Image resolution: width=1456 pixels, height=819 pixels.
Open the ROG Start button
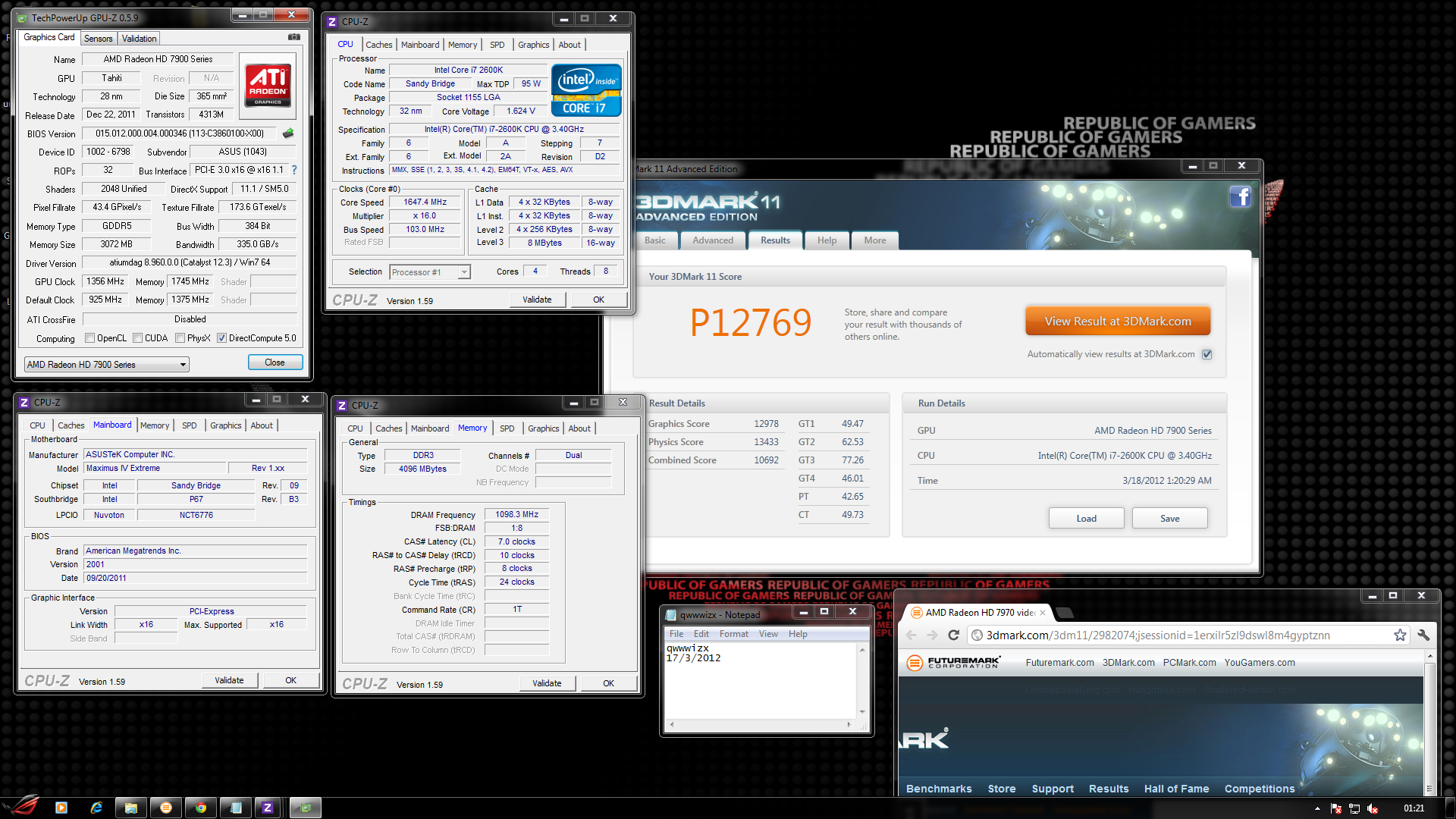[21, 807]
